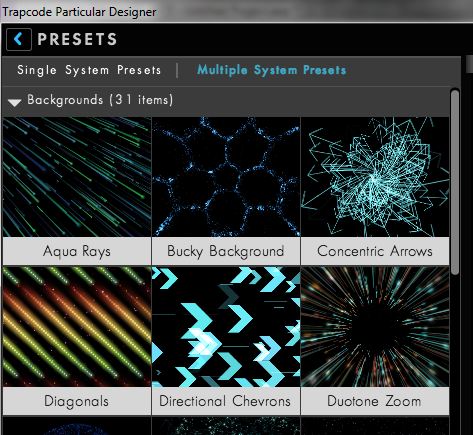Click the PRESETS panel title
Image resolution: width=473 pixels, height=435 pixels.
pos(77,39)
